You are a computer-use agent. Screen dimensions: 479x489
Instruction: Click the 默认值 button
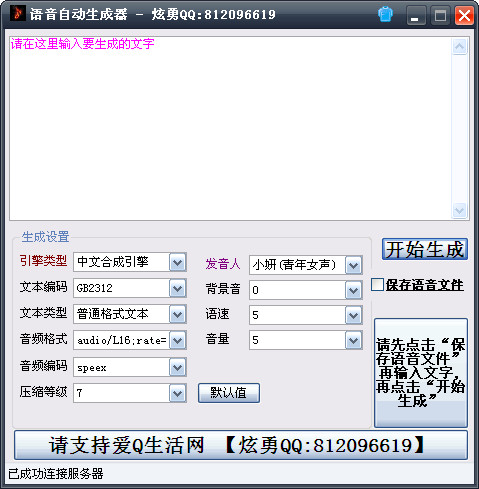tap(229, 393)
